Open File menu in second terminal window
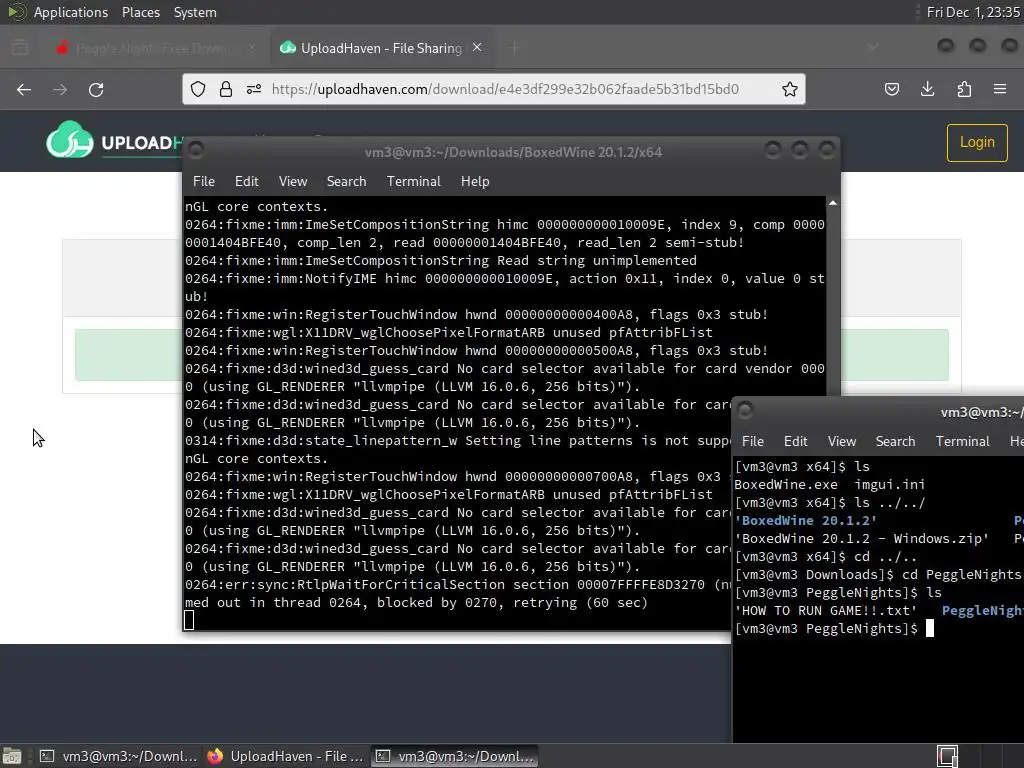Viewport: 1024px width, 768px height. (x=752, y=441)
